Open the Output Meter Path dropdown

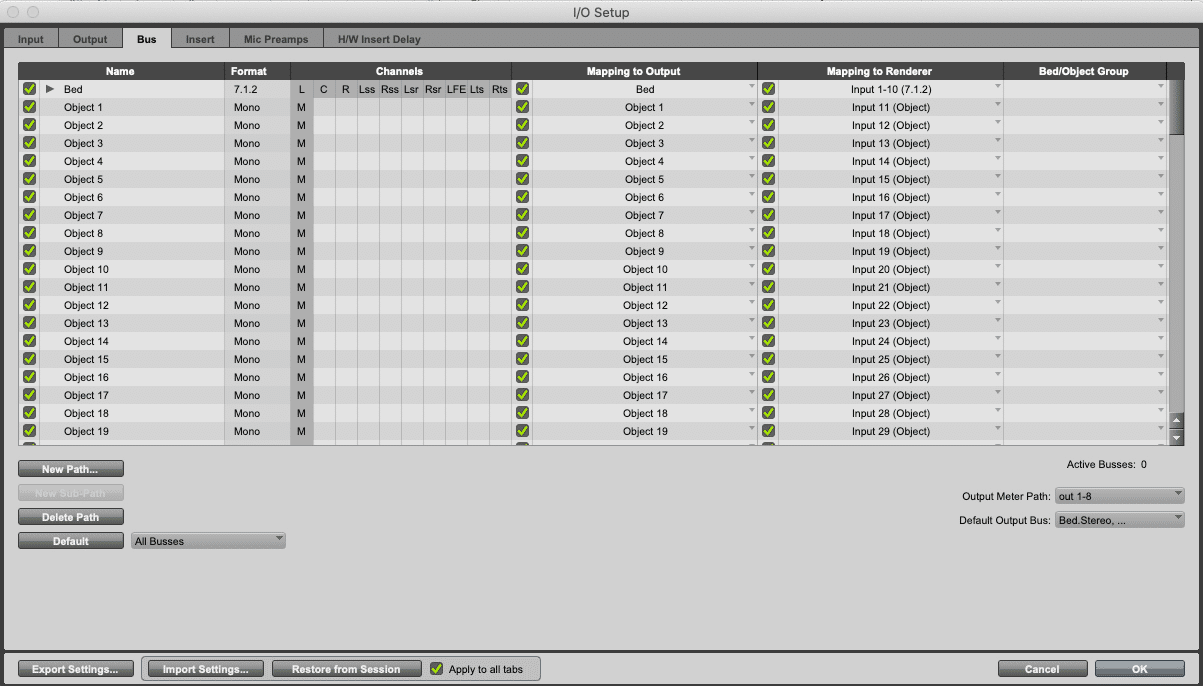[x=1118, y=495]
